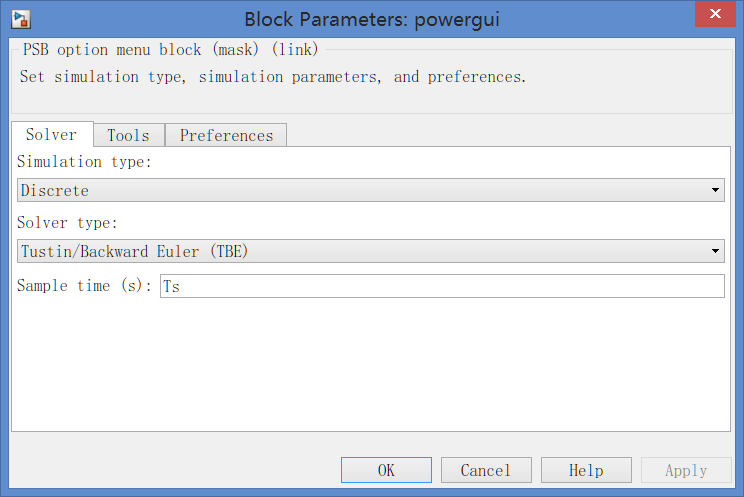
Task: Close the Block Parameters dialog
Action: [x=715, y=14]
